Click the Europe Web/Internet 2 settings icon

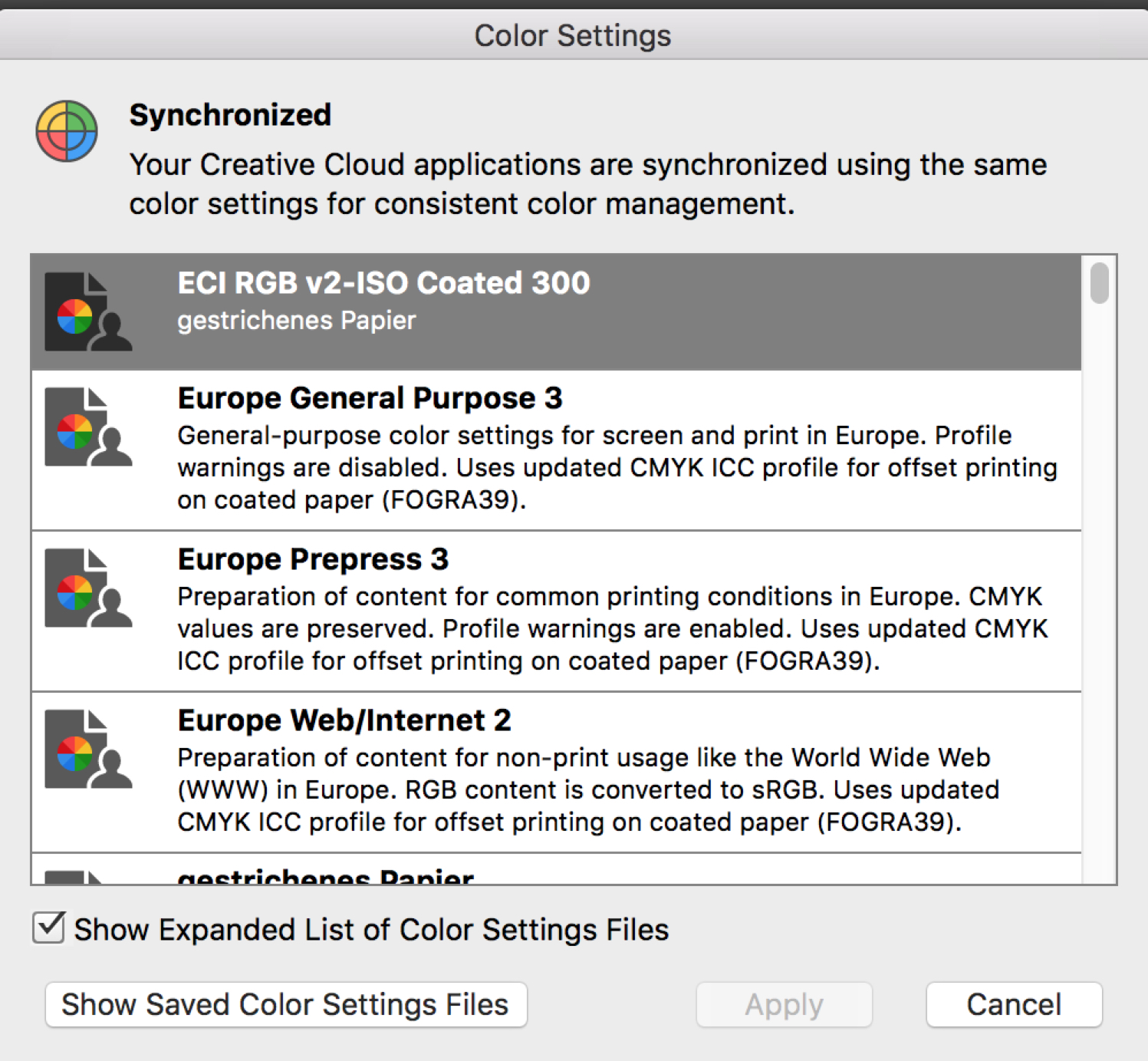(87, 749)
